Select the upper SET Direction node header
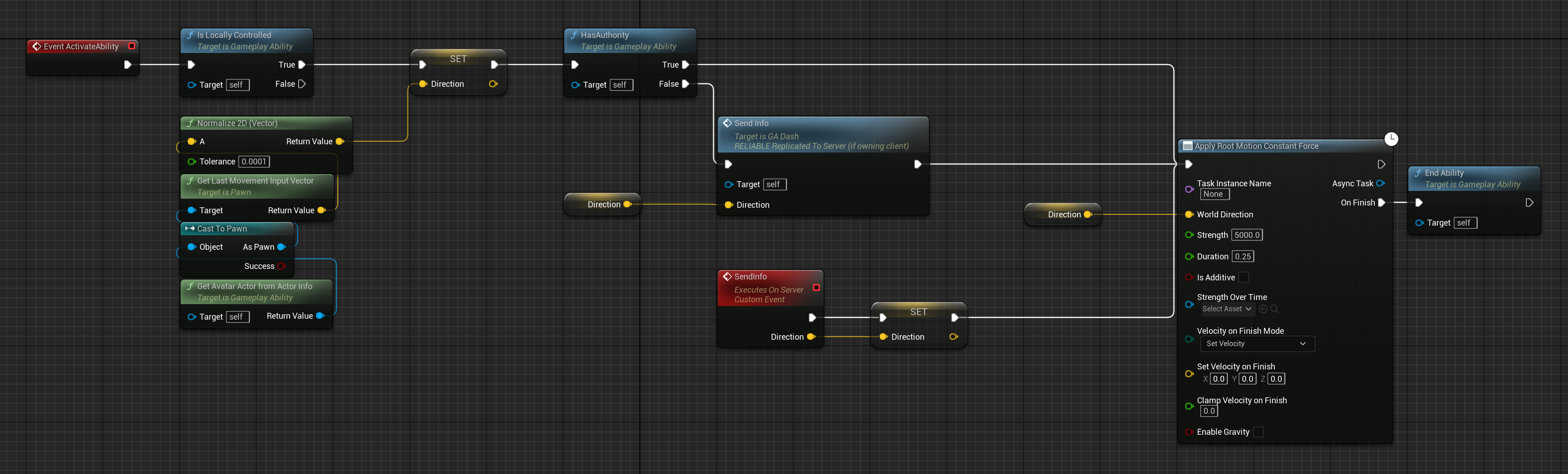 point(459,58)
